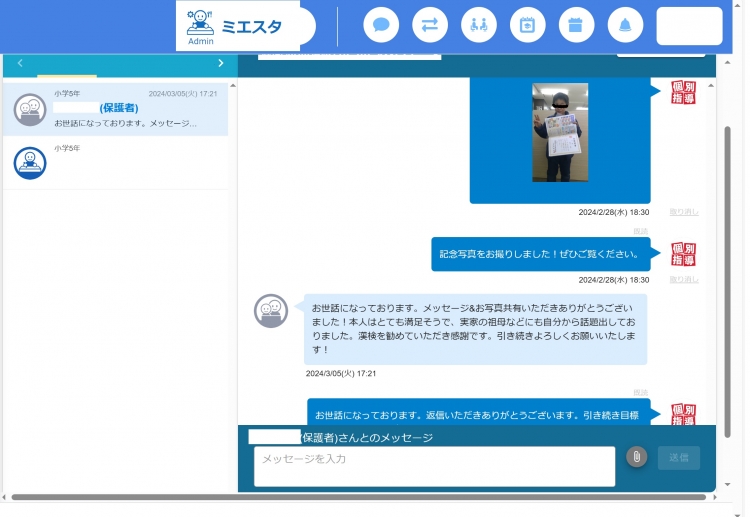Click 取り消し under 記念写真 message
This screenshot has width=750, height=517.
tap(683, 280)
